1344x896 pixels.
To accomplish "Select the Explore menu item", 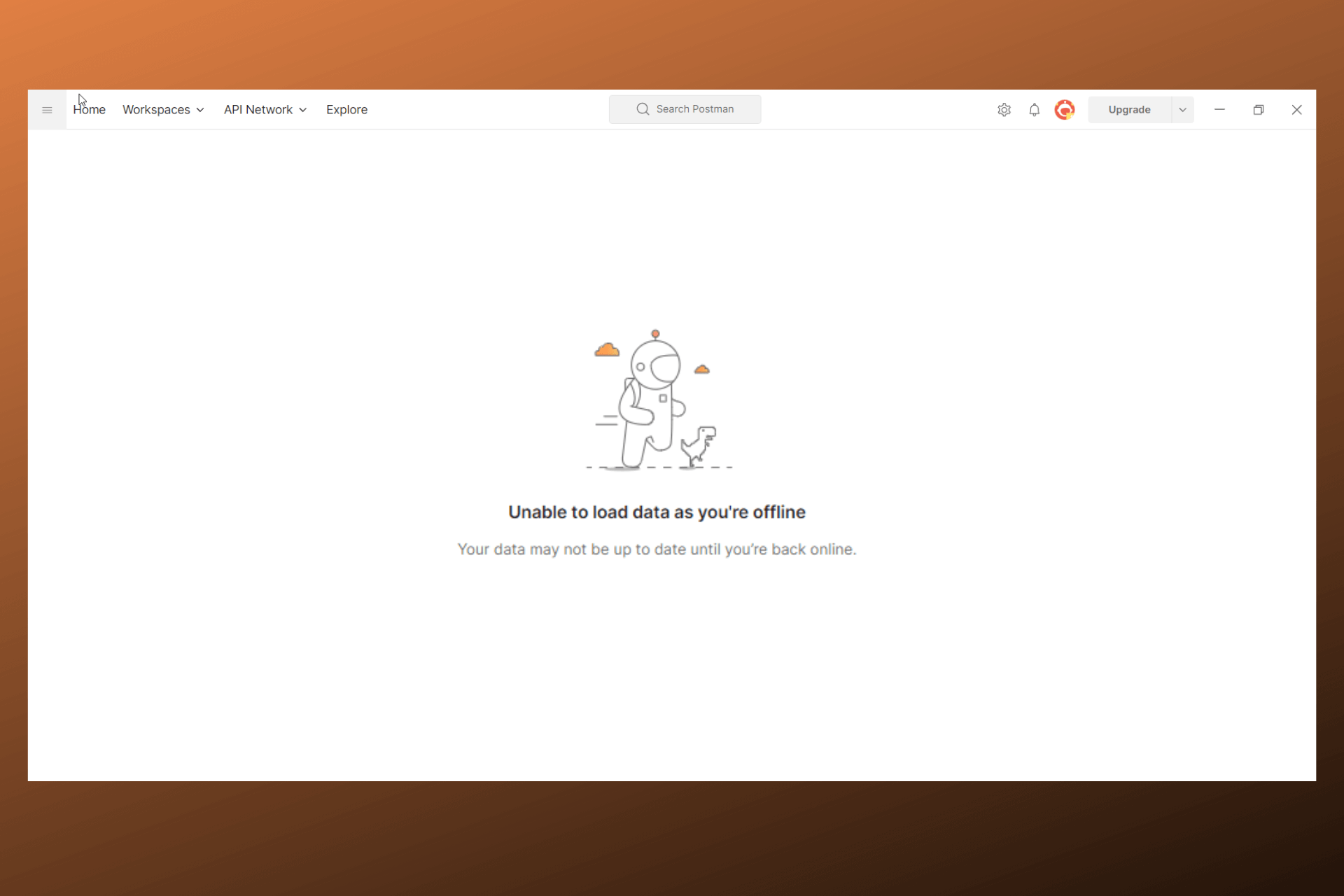I will pos(346,109).
